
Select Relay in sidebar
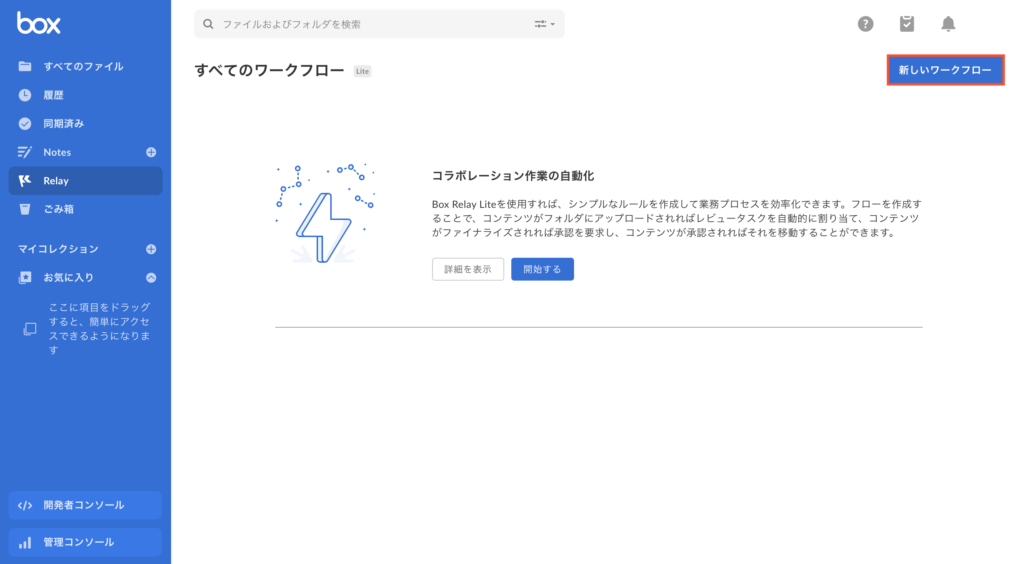pos(86,181)
